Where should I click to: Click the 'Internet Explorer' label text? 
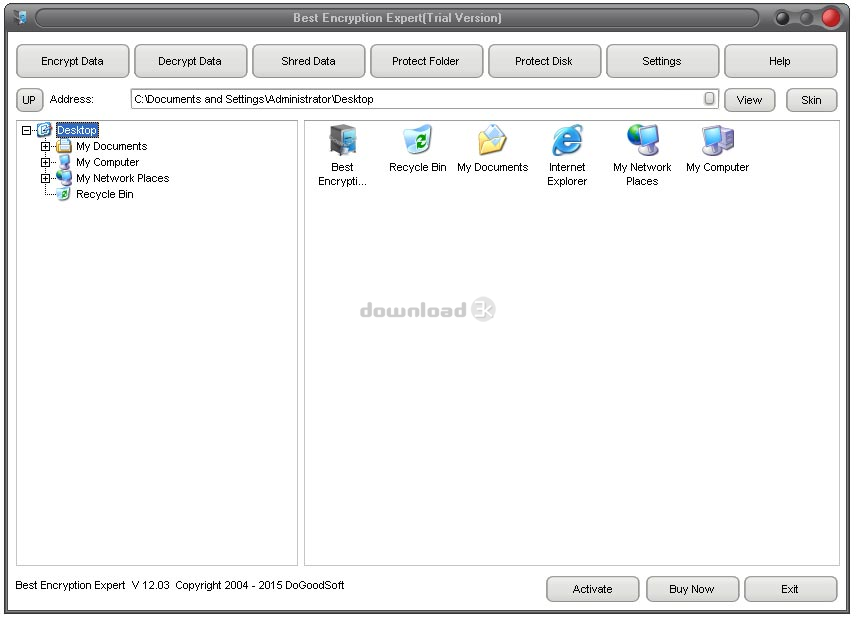click(567, 174)
